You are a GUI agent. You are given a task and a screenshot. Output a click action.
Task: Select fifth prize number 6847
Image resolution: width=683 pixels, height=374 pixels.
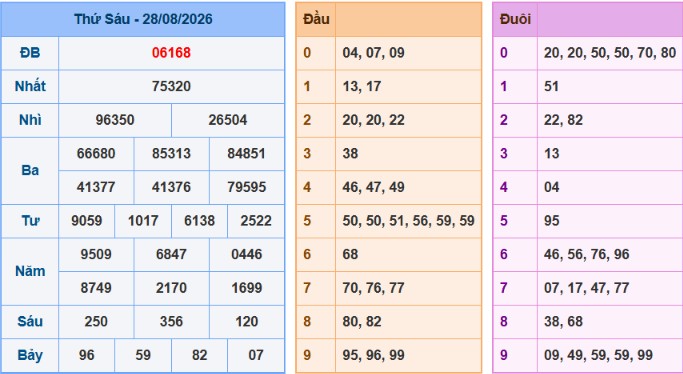171,254
